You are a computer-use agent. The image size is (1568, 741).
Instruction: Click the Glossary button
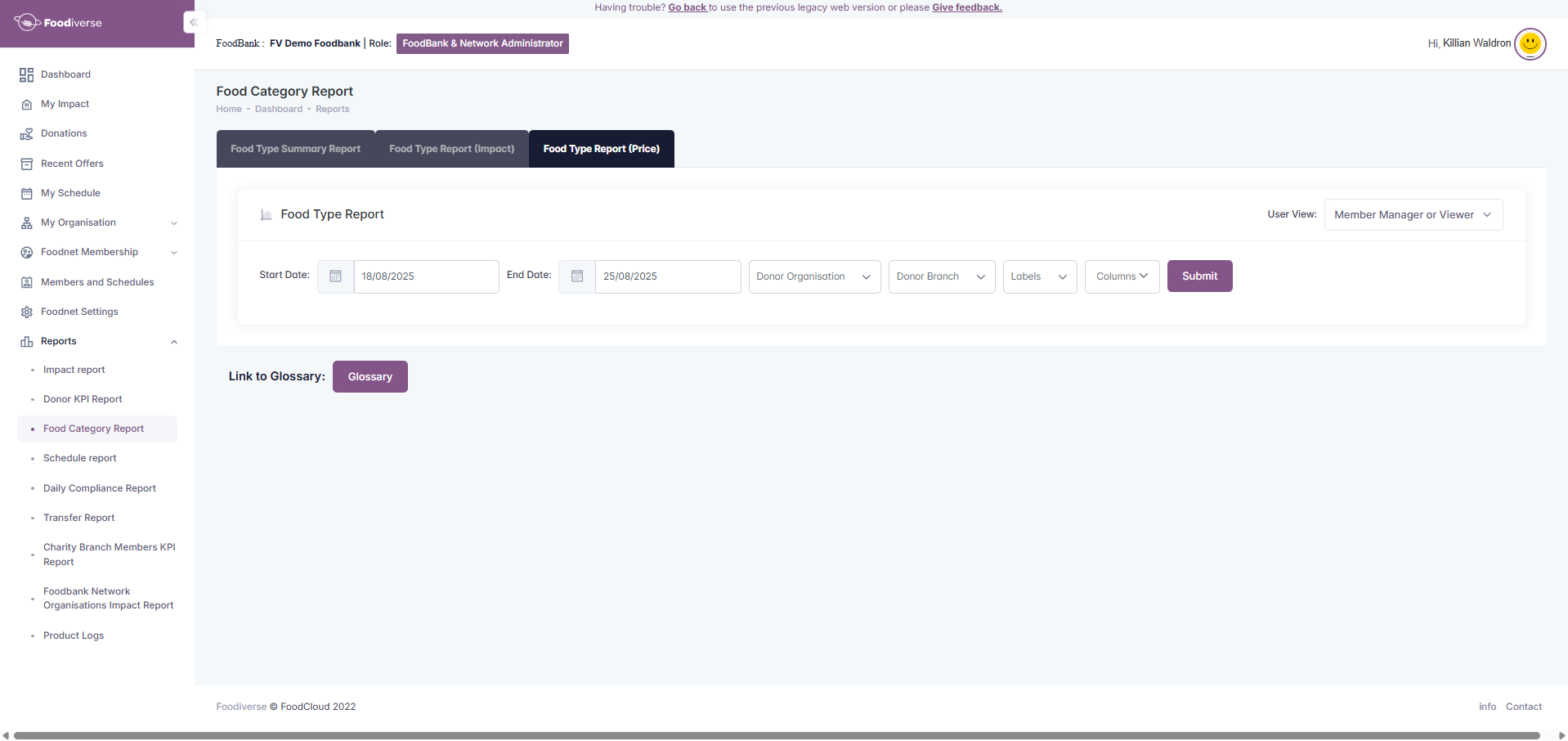370,377
